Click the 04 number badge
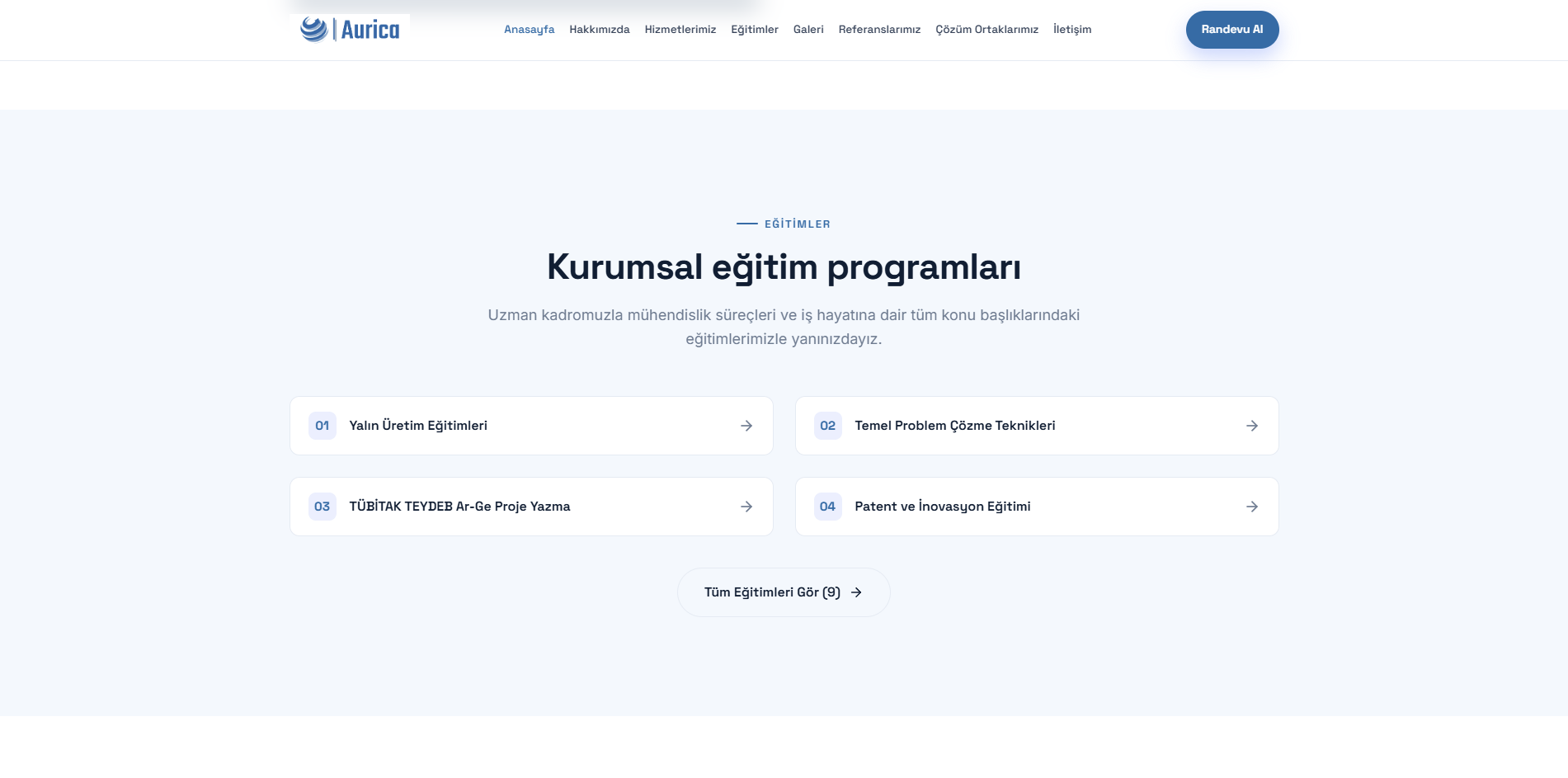The height and width of the screenshot is (778, 1568). click(827, 507)
